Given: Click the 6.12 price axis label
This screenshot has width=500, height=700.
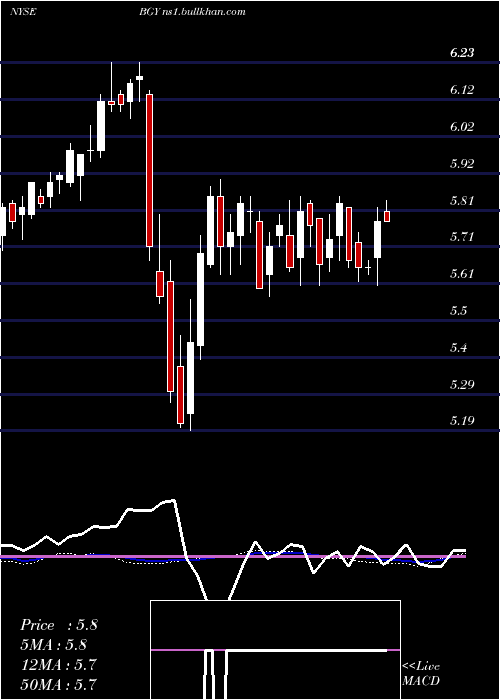Looking at the screenshot, I should [462, 90].
